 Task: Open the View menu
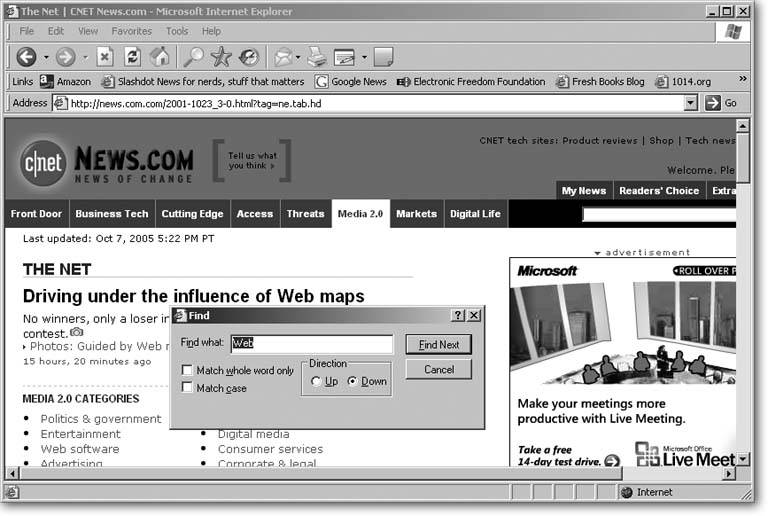coord(88,31)
